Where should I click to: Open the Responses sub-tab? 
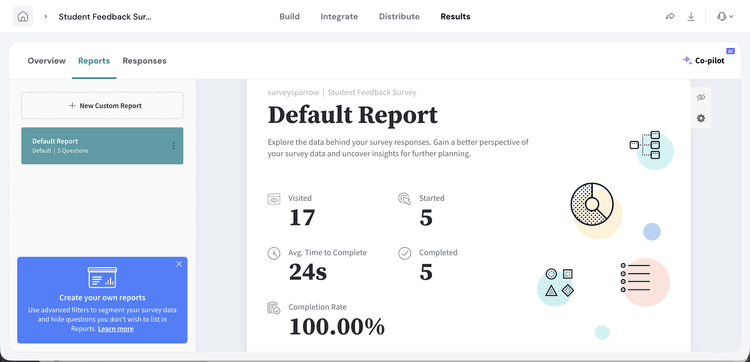point(144,61)
